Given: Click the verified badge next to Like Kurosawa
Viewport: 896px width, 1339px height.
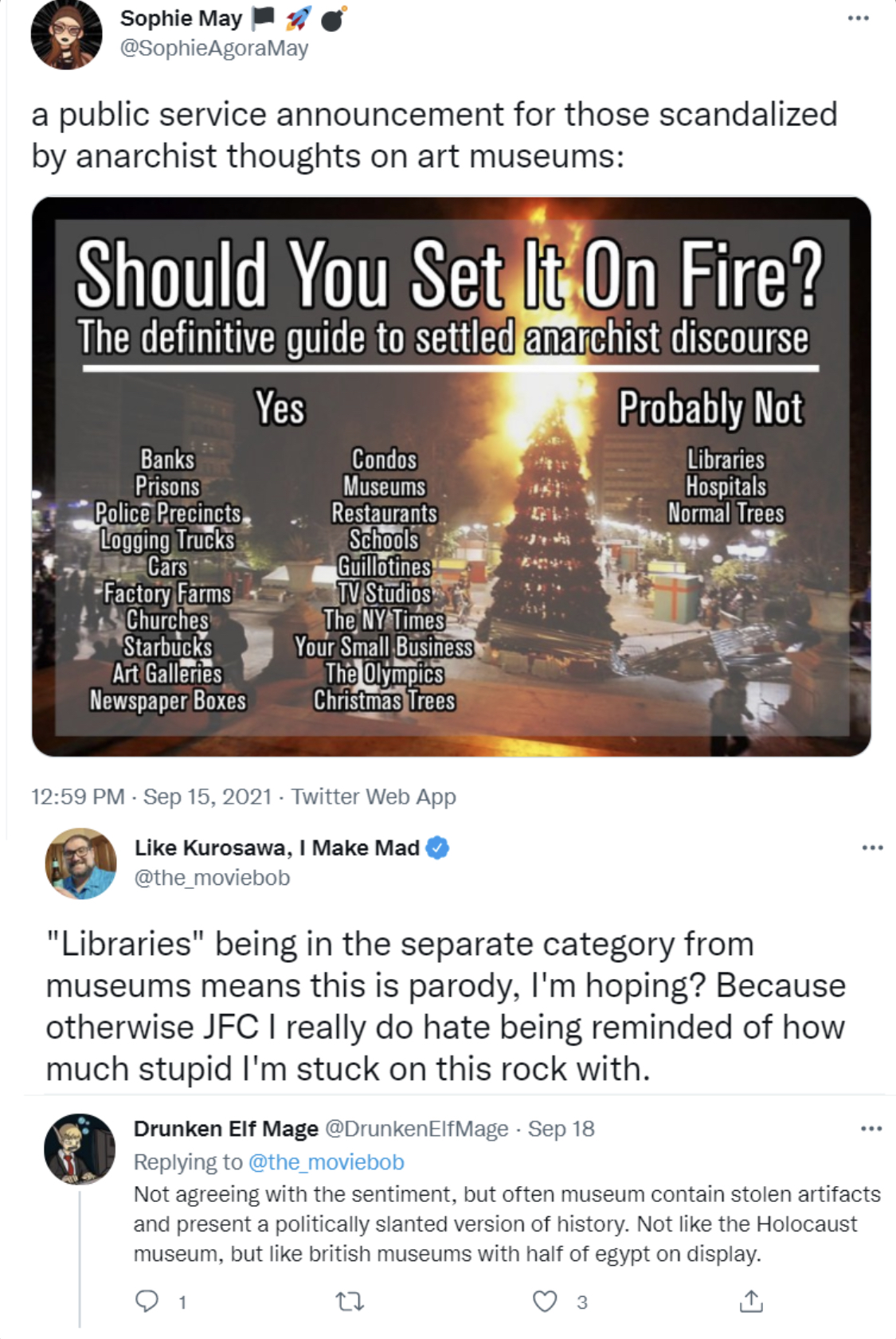Looking at the screenshot, I should click(x=437, y=848).
